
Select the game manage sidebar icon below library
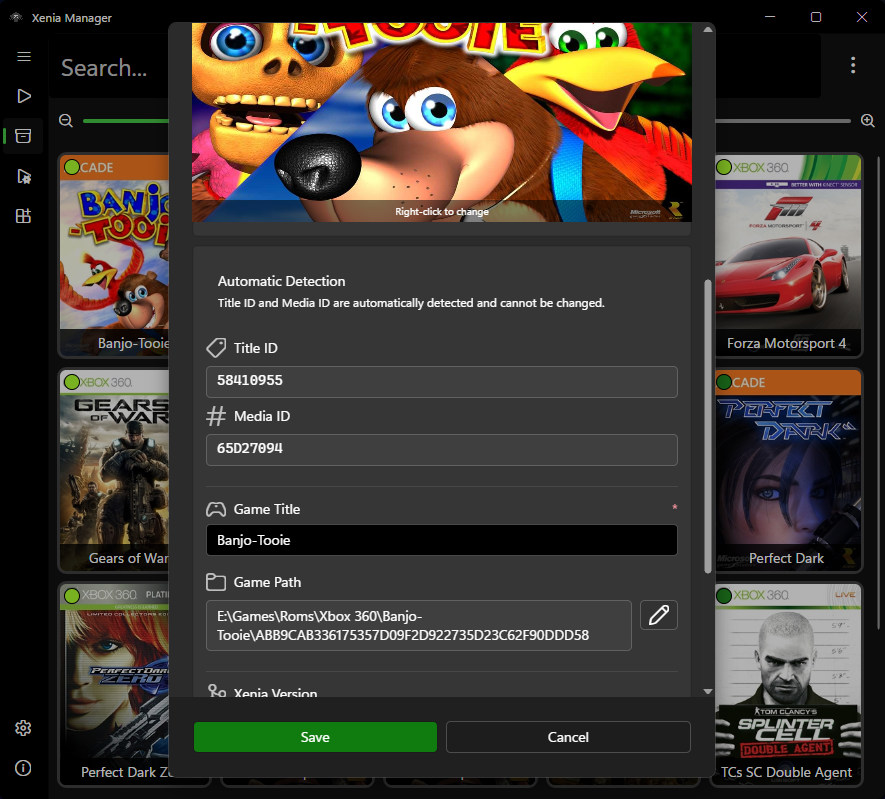(24, 176)
